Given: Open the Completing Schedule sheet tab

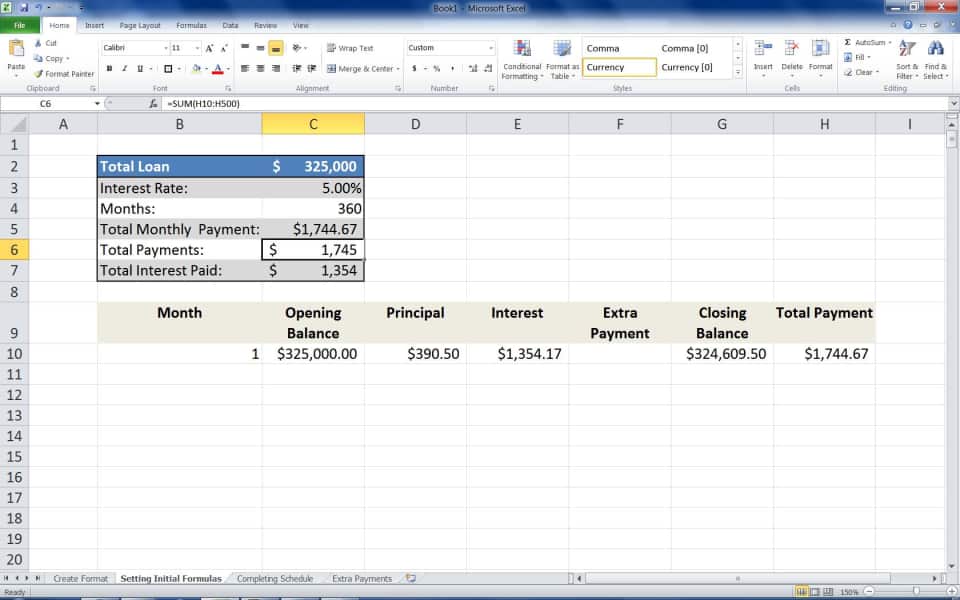Looking at the screenshot, I should pos(275,578).
